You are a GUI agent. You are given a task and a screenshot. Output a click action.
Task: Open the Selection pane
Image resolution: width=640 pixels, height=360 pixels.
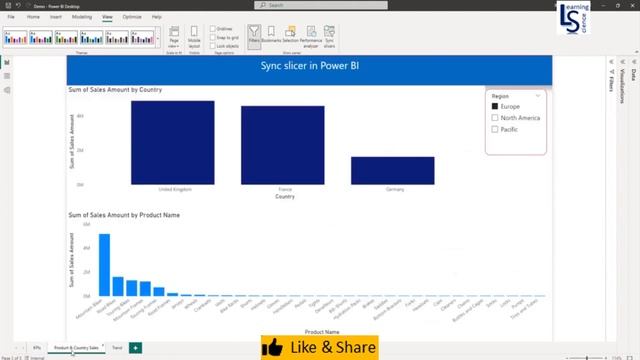tap(291, 34)
